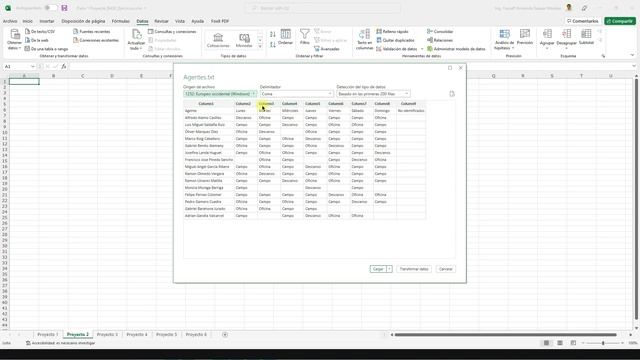The width and height of the screenshot is (640, 360).
Task: Open Fuentes recientes
Action: tap(91, 31)
